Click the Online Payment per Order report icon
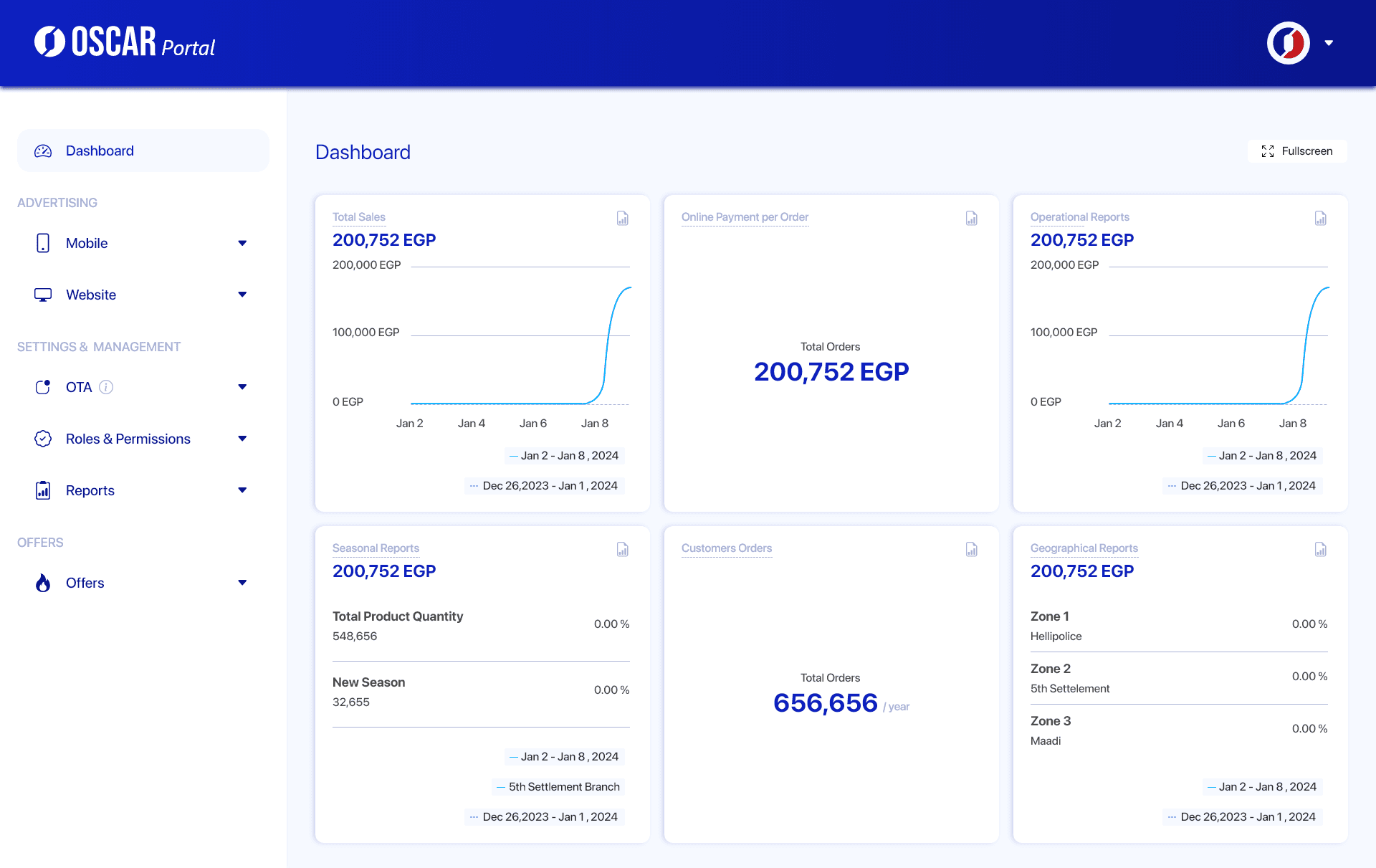The height and width of the screenshot is (868, 1376). pos(971,218)
